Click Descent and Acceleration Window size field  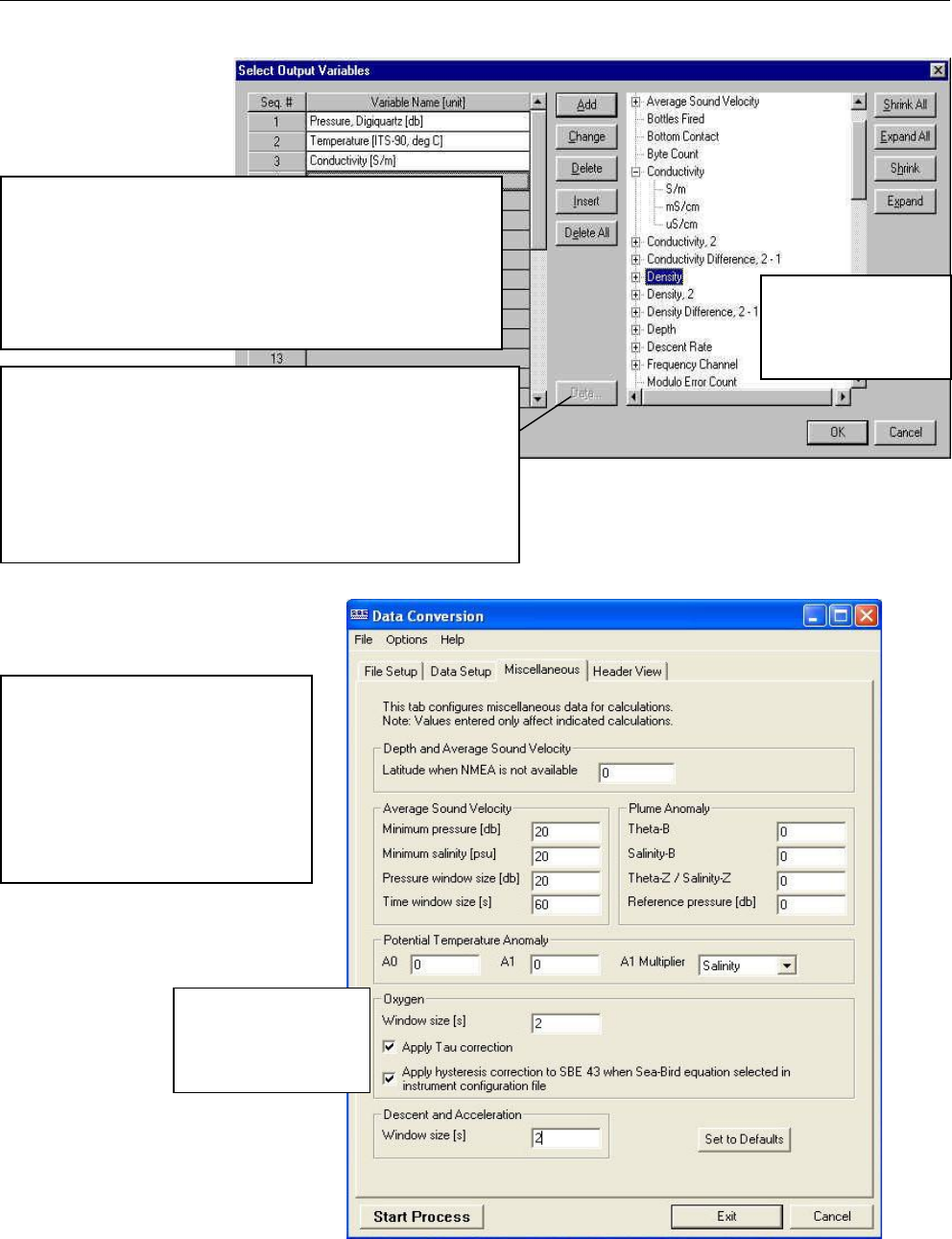tap(566, 1138)
